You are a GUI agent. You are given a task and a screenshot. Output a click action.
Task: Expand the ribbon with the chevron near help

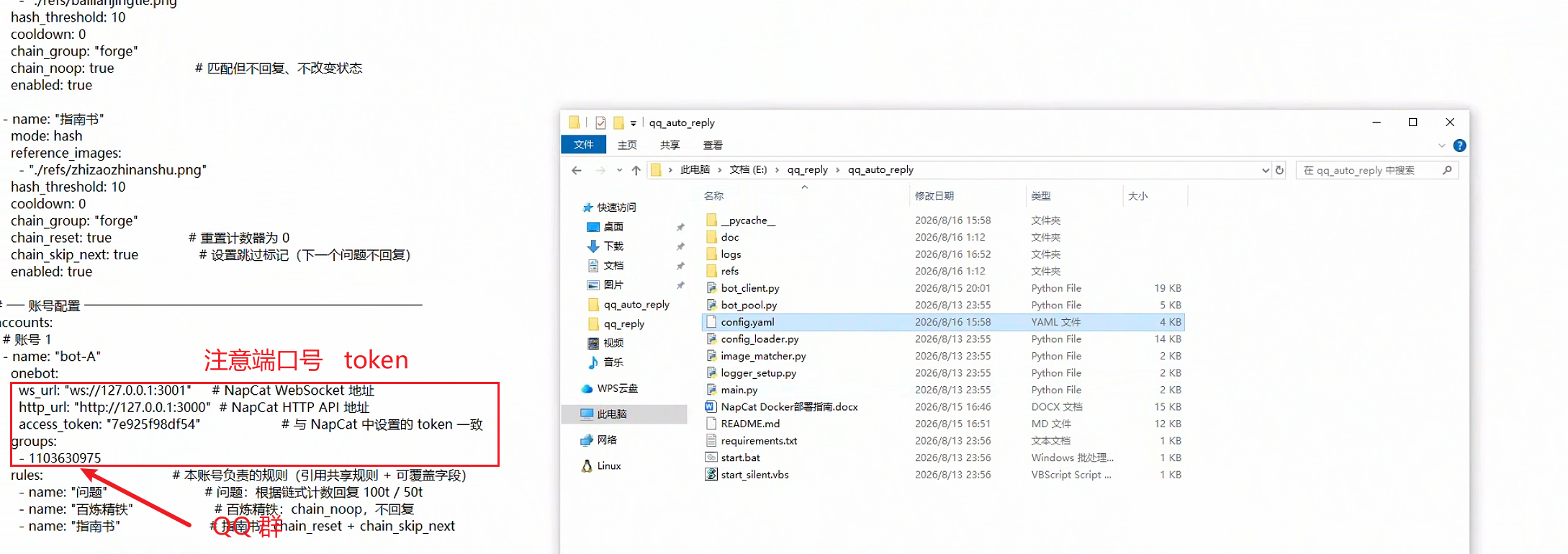[1441, 146]
